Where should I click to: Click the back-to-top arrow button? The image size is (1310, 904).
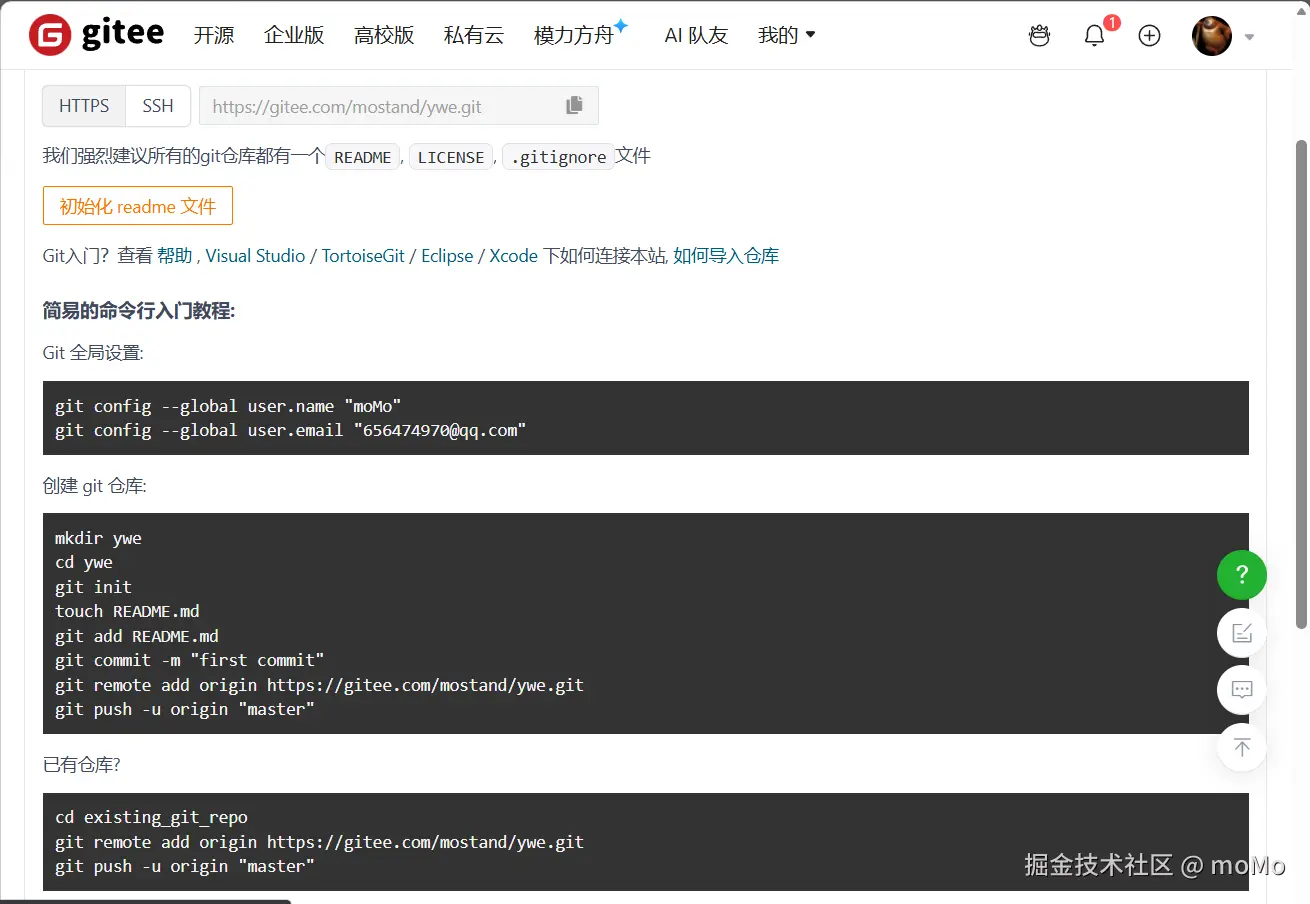point(1242,747)
